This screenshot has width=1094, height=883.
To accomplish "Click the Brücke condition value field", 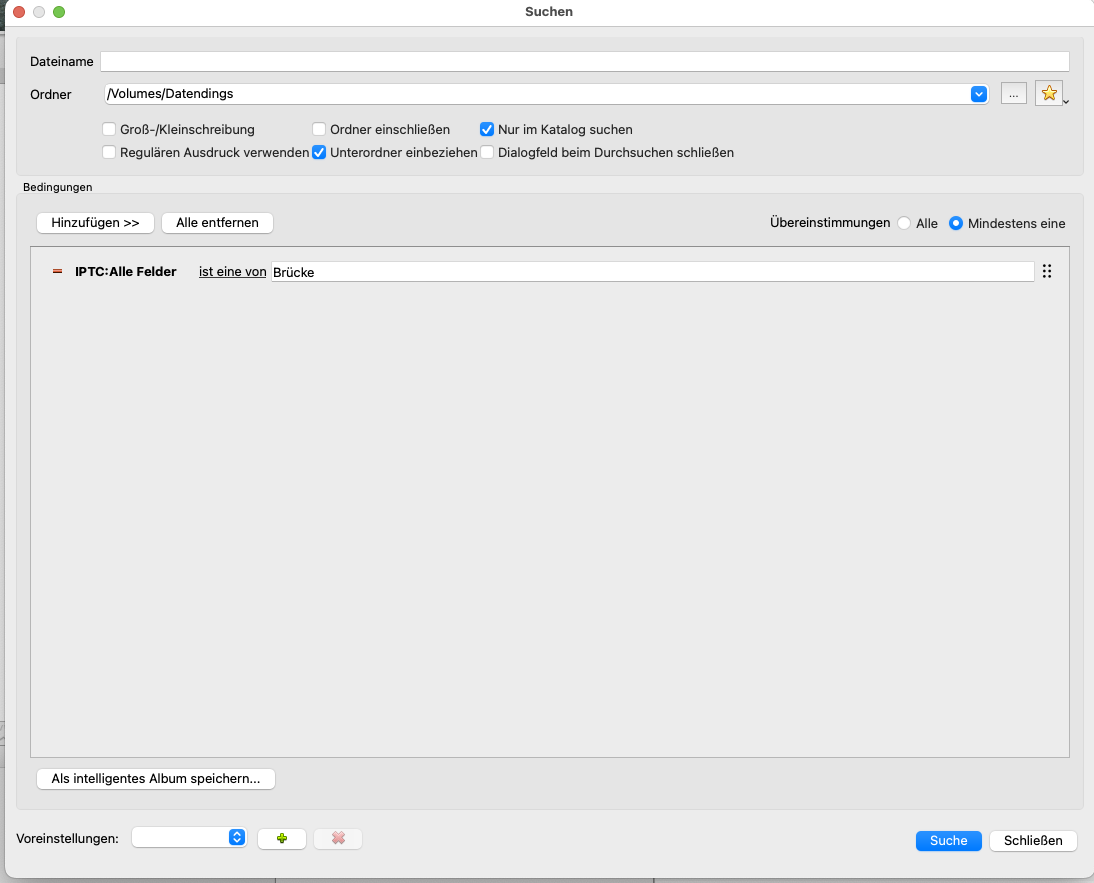I will 652,272.
